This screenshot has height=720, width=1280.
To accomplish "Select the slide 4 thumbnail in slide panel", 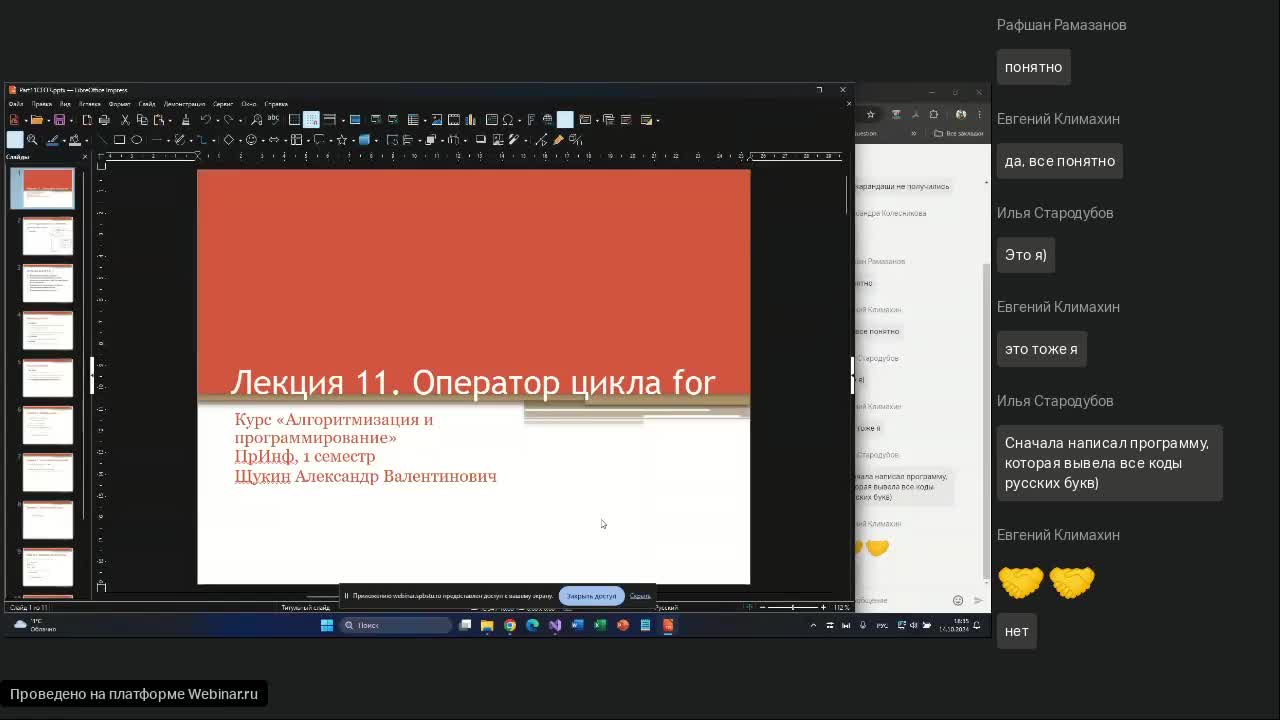I will (x=48, y=331).
